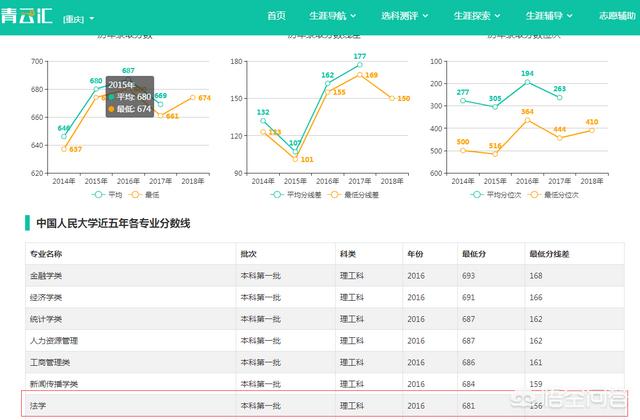This screenshot has width=640, height=420.
Task: Click the 168 line difference cell
Action: click(536, 276)
